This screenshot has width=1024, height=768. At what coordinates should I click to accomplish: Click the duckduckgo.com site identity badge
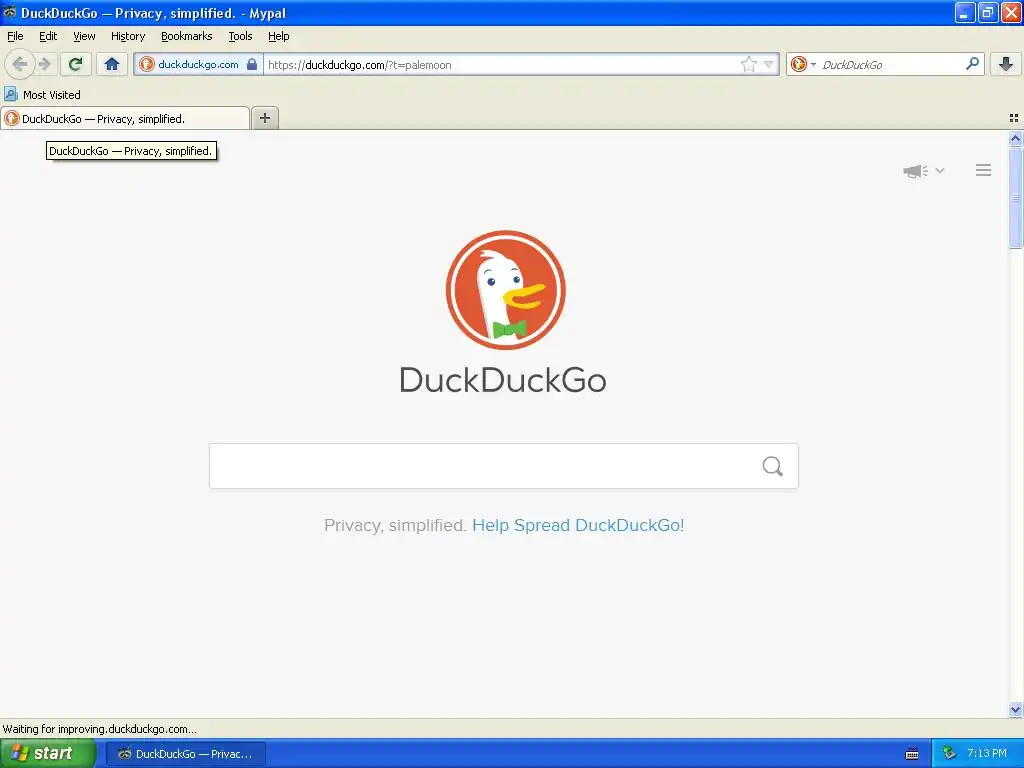[x=199, y=64]
